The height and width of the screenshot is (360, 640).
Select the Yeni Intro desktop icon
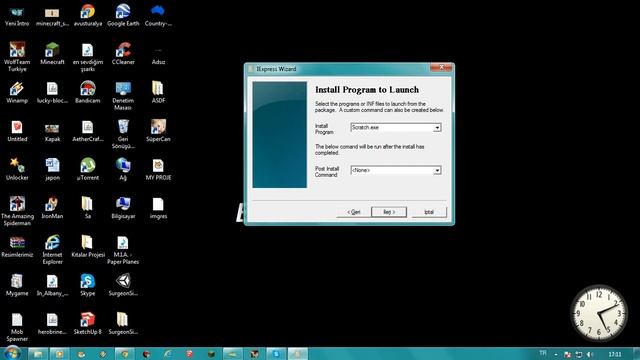pos(17,15)
